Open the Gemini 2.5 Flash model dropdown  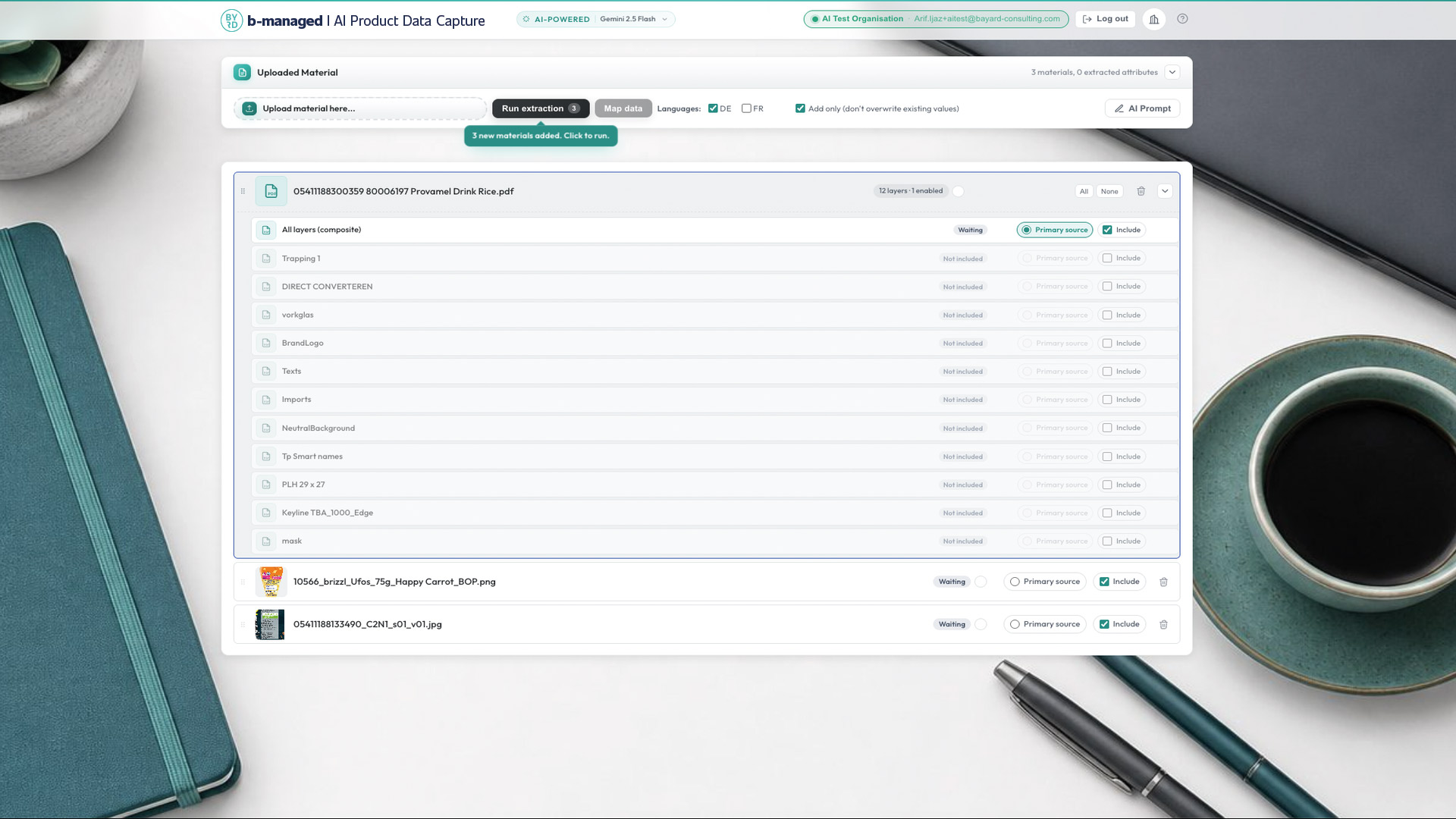[634, 19]
